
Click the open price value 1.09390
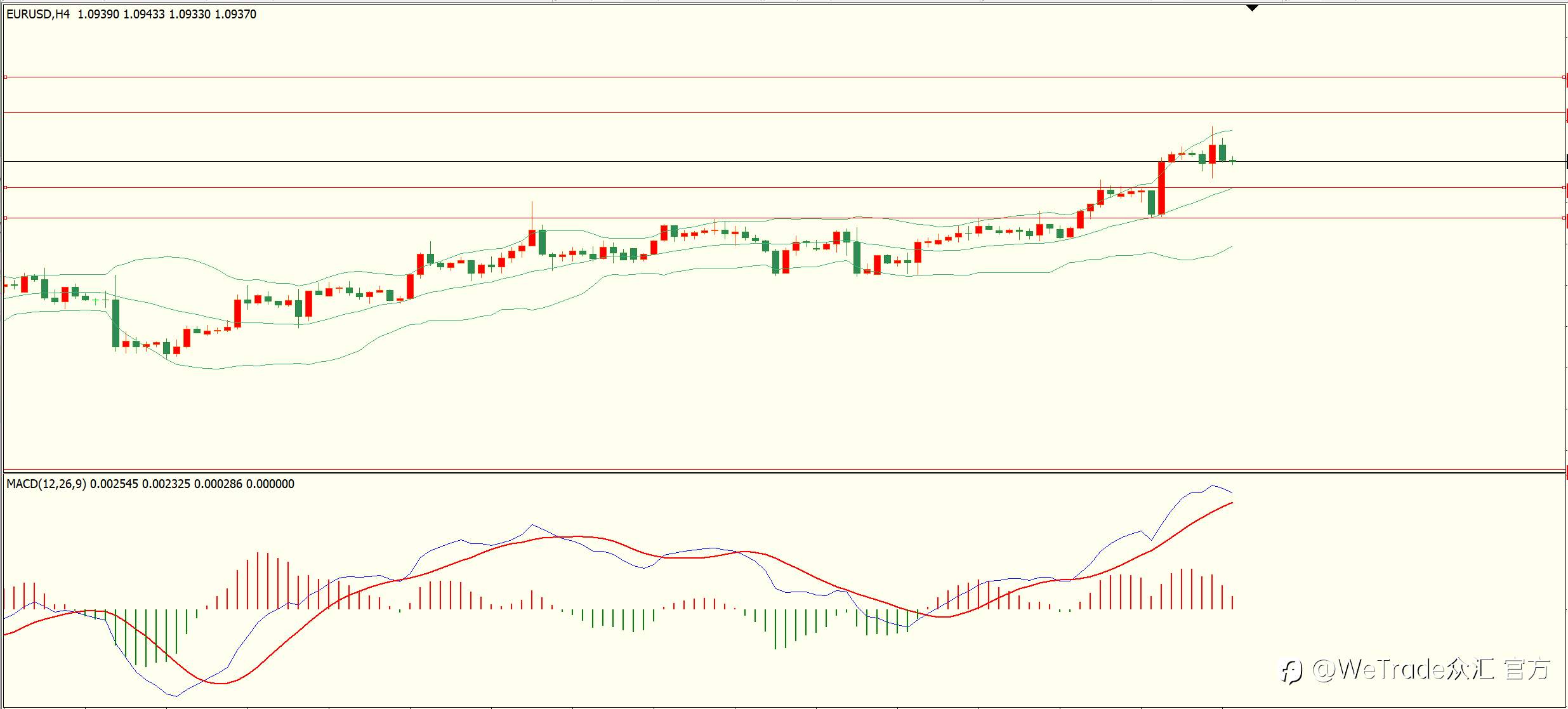point(98,14)
